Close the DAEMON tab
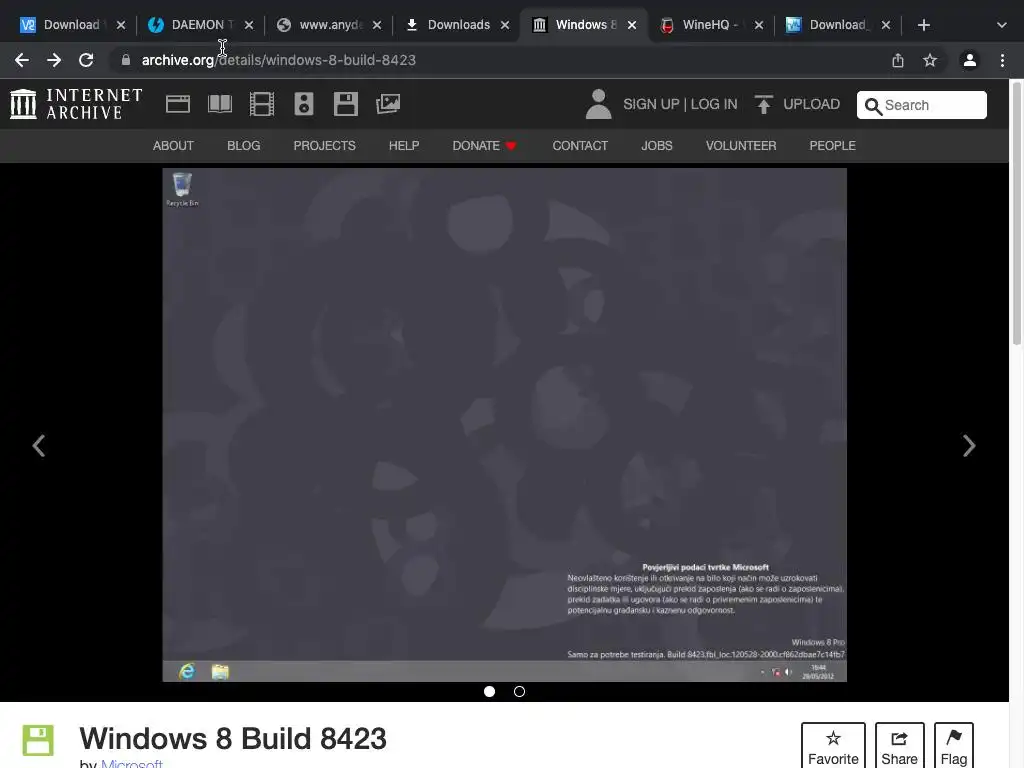This screenshot has width=1024, height=768. click(249, 25)
